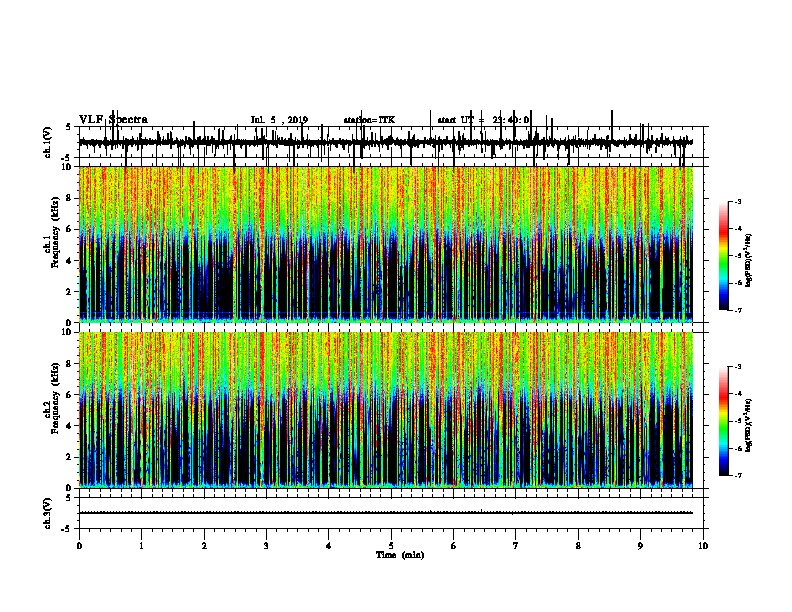Click the "ch.1(V)" waveform axis label
Viewport: 792px width, 612px height.
click(x=48, y=142)
